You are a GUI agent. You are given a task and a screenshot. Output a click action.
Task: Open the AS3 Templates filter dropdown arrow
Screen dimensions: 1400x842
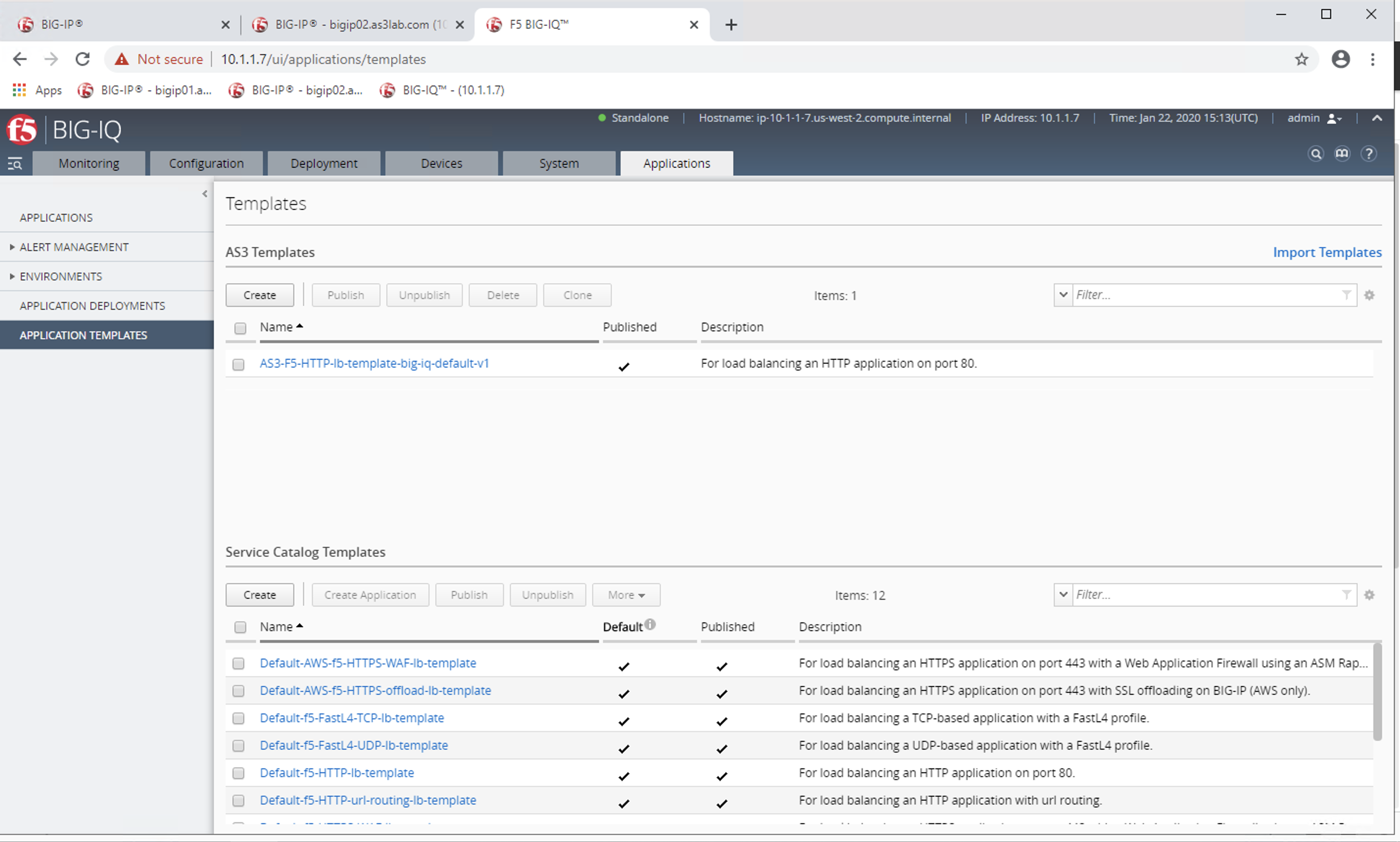click(x=1063, y=295)
